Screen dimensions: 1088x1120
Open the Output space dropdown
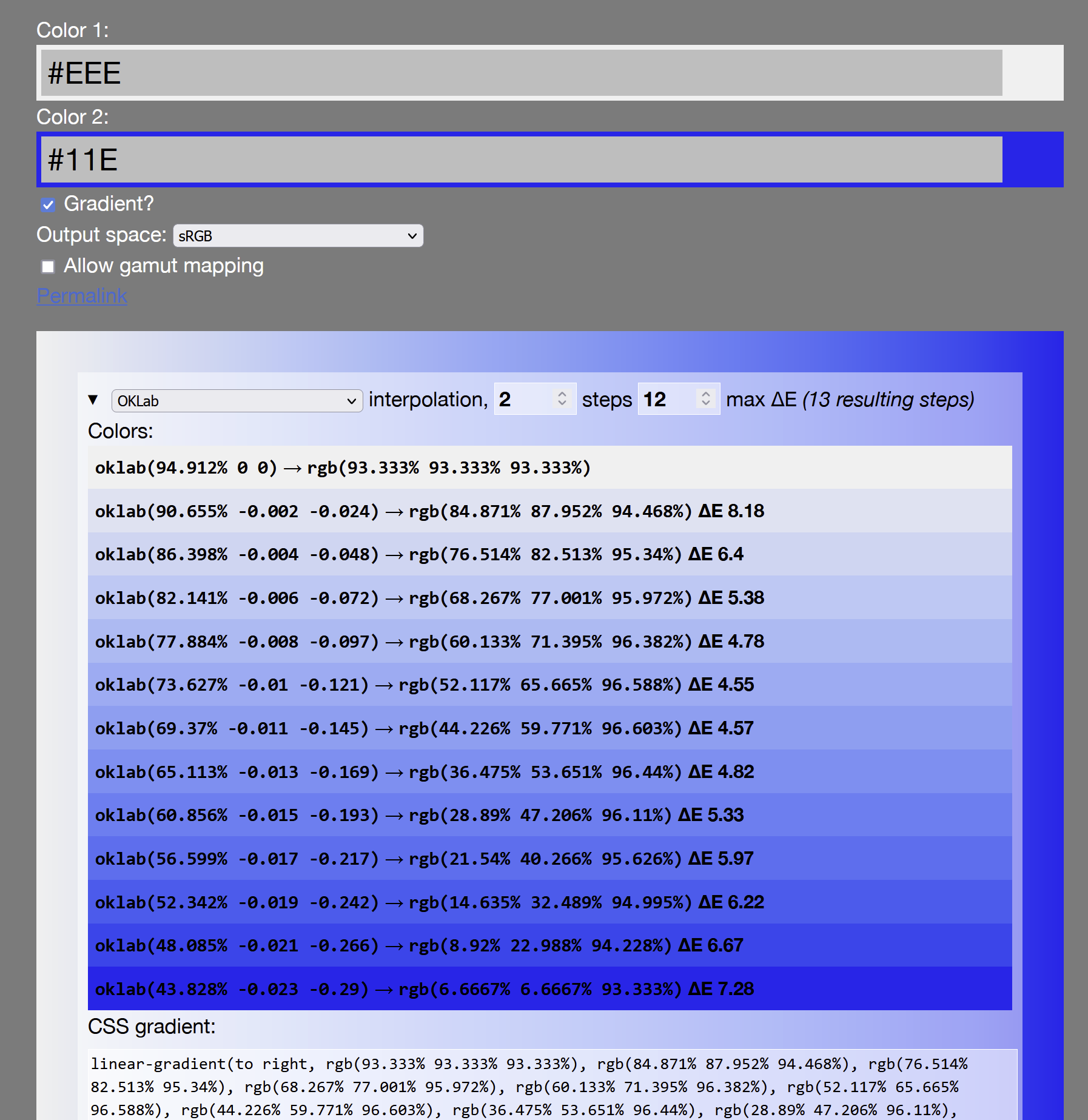tap(298, 235)
